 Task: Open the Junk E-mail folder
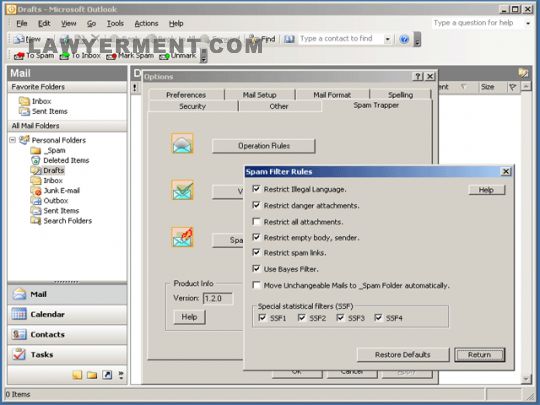pos(55,190)
